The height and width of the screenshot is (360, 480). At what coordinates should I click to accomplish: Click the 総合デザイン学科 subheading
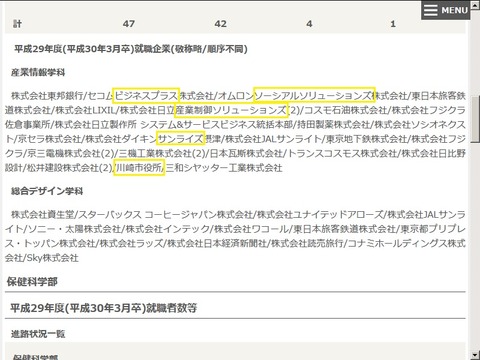tap(47, 191)
